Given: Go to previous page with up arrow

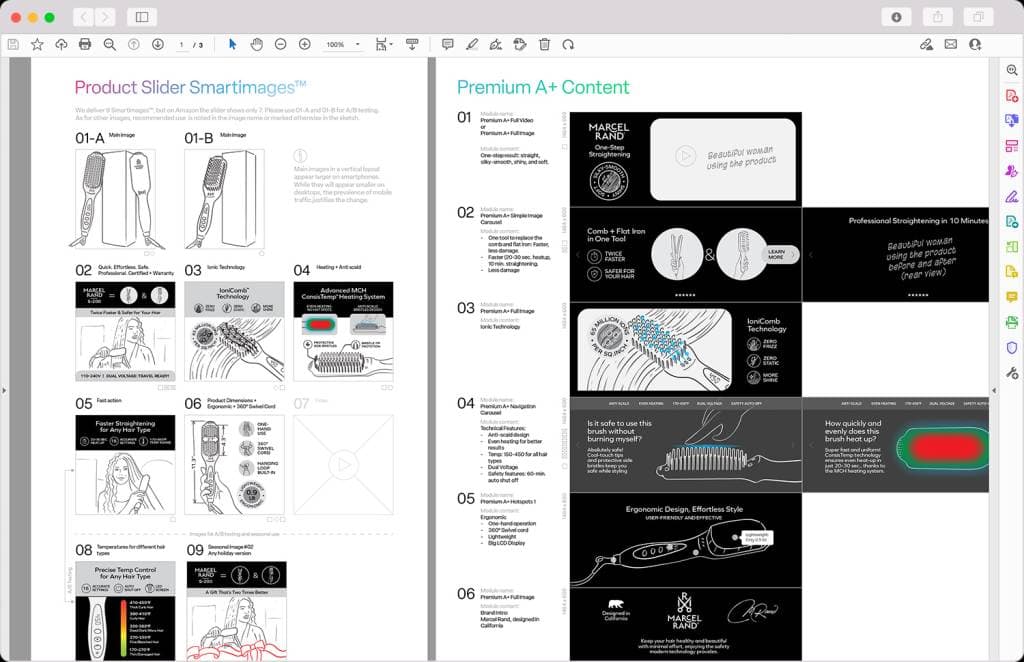Looking at the screenshot, I should point(134,44).
